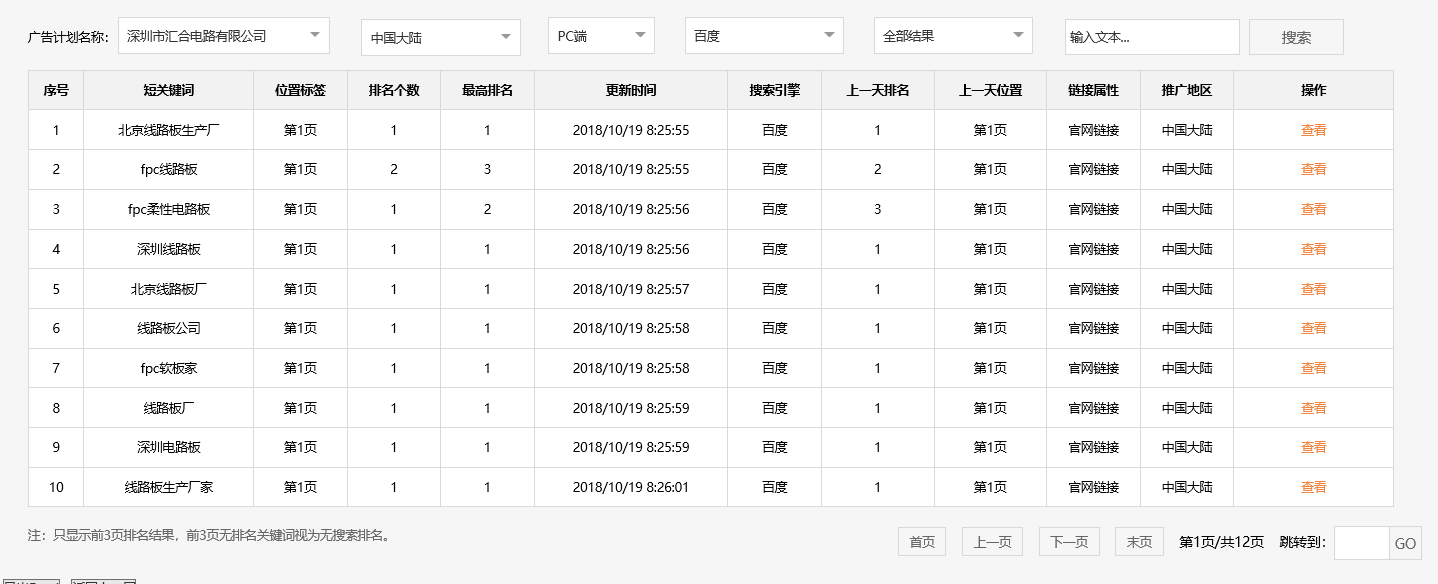The image size is (1438, 584).
Task: Click 查看 for fpc软板家
Action: pyautogui.click(x=1313, y=368)
